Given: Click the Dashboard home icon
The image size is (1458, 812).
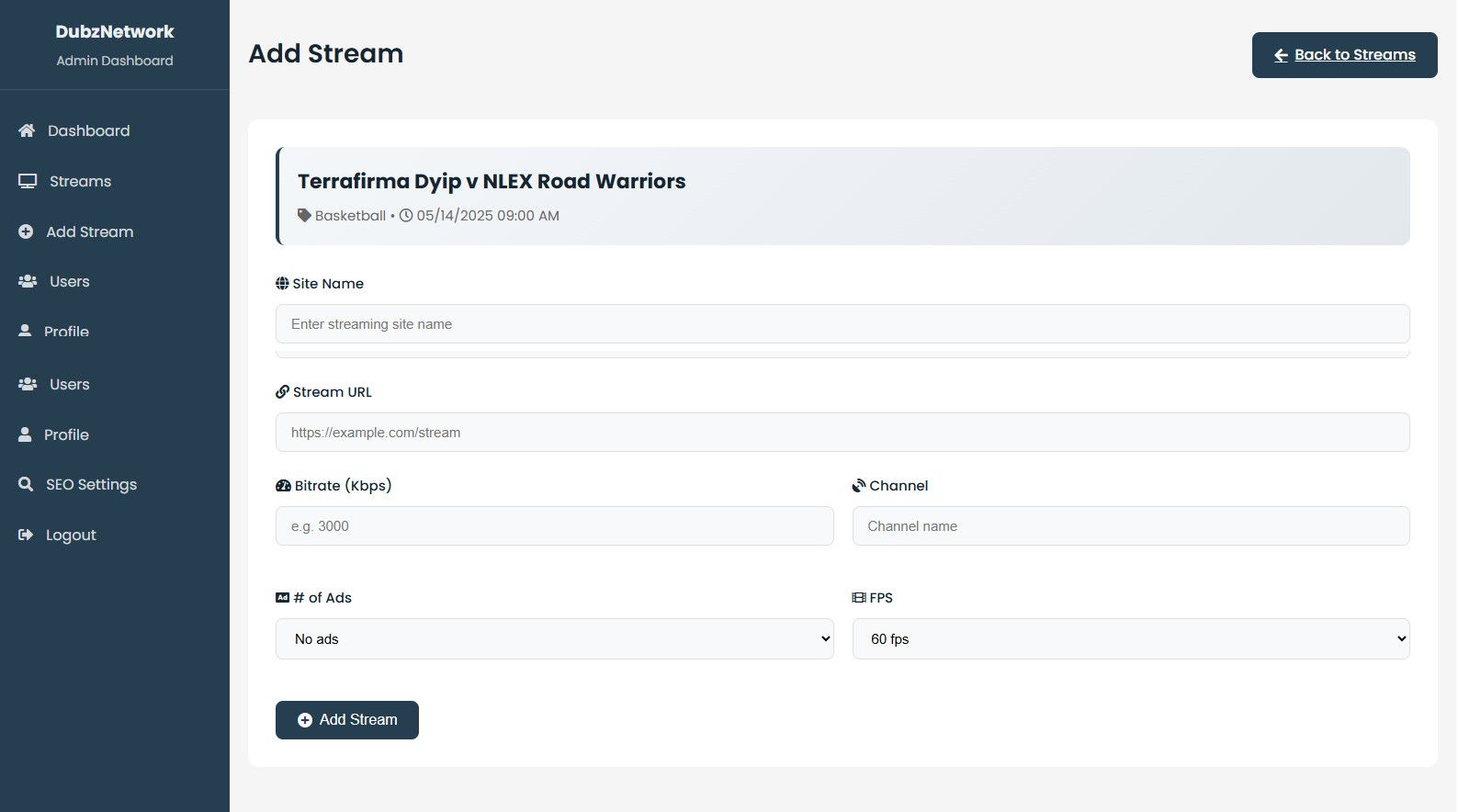Looking at the screenshot, I should [x=27, y=130].
